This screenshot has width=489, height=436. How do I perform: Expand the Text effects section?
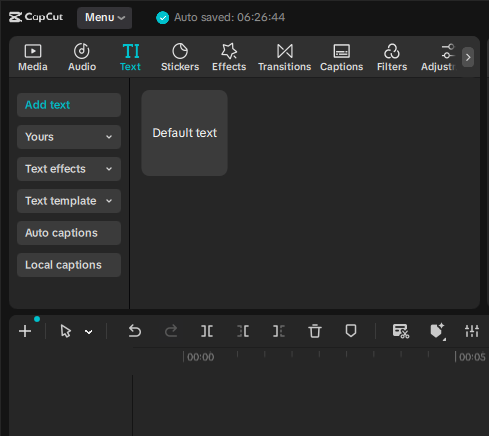coord(69,169)
